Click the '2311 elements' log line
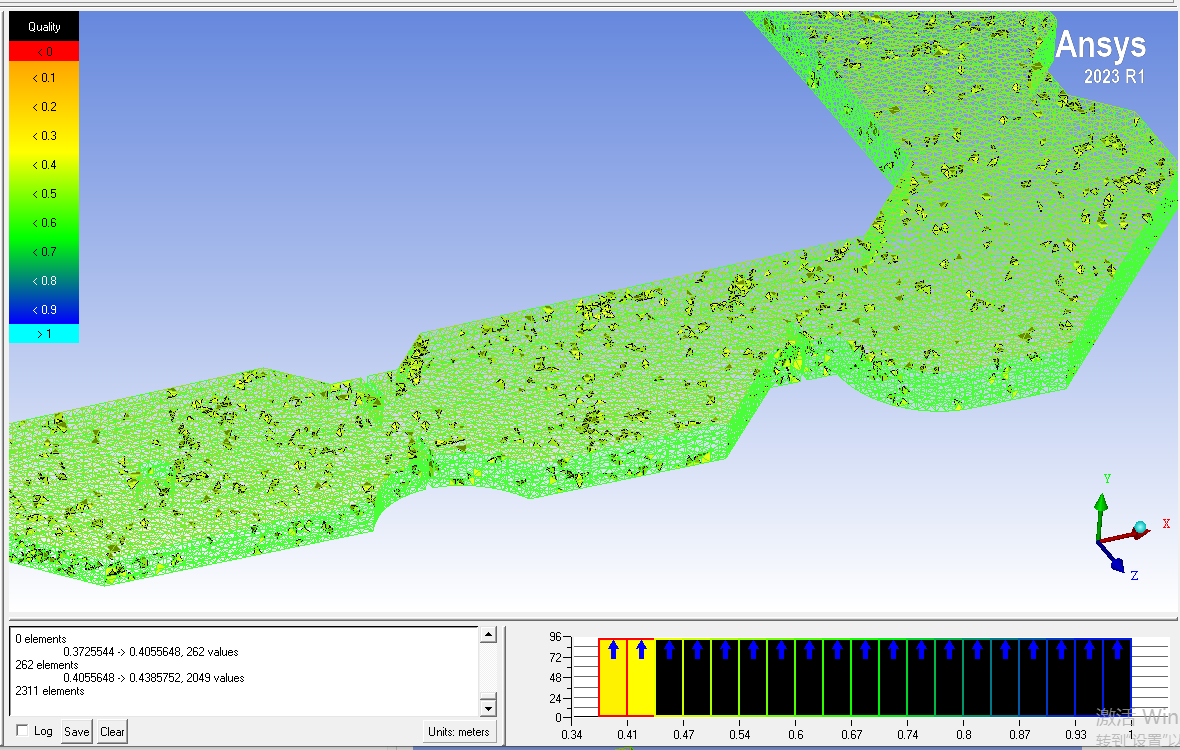This screenshot has height=750, width=1180. pos(50,691)
